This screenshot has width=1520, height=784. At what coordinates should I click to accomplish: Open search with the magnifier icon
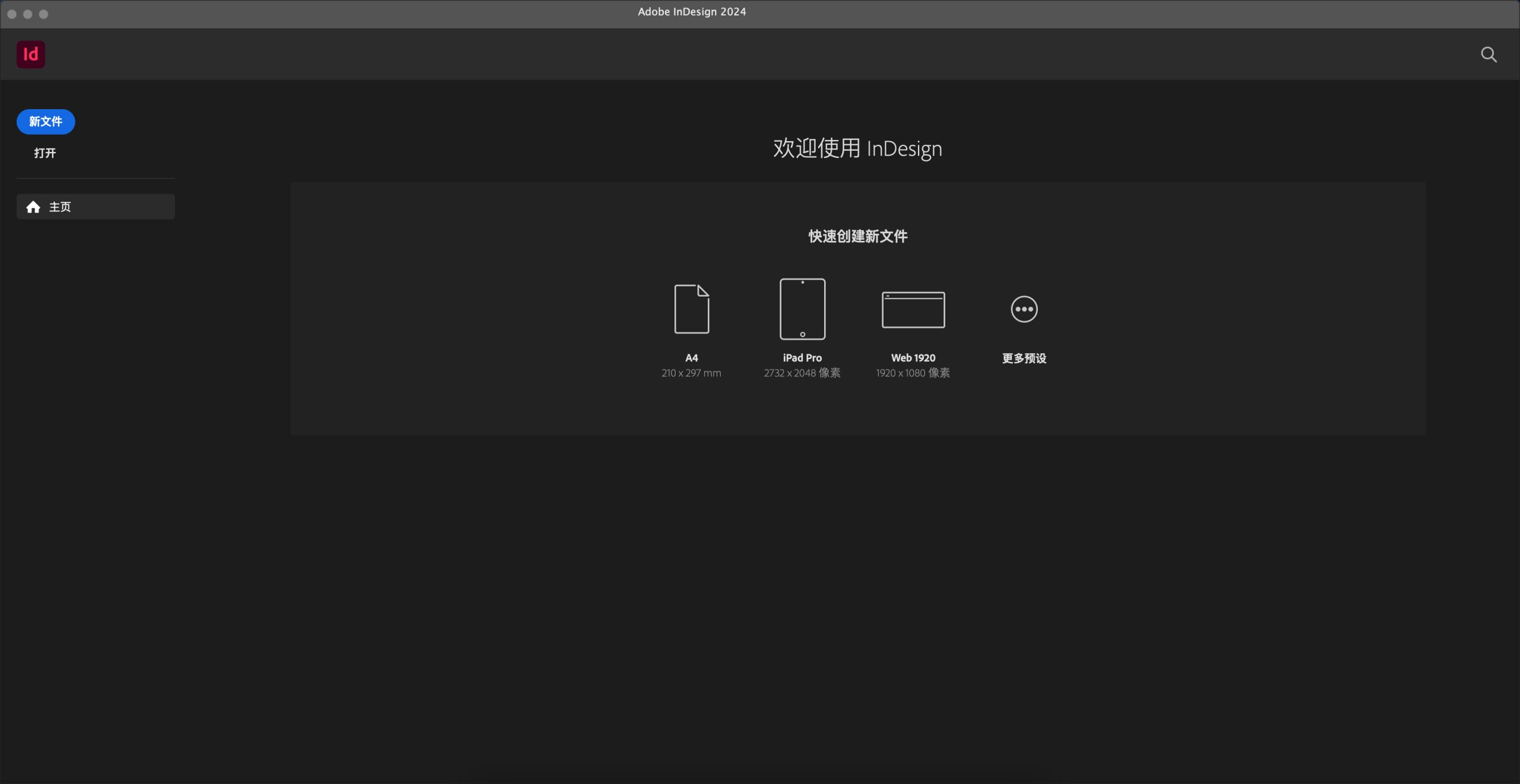1488,55
